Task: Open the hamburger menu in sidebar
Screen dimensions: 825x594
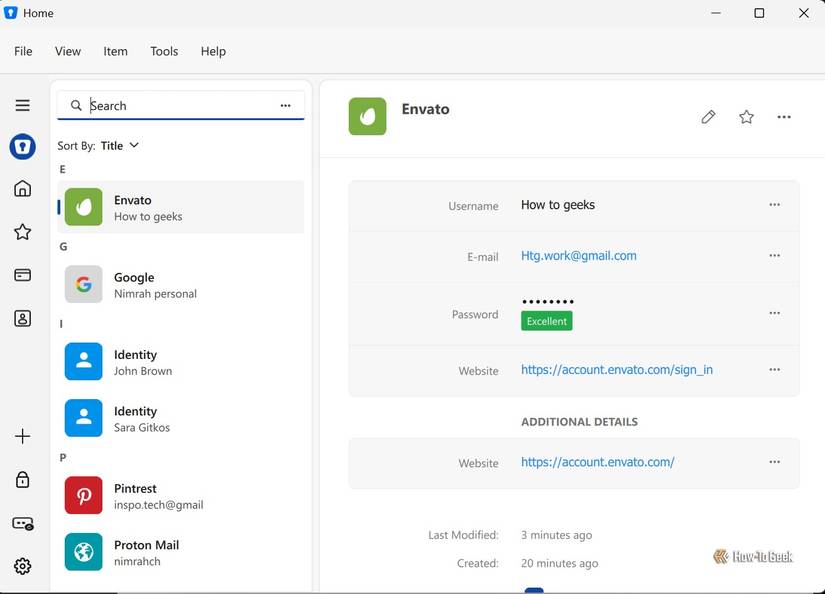Action: point(22,105)
